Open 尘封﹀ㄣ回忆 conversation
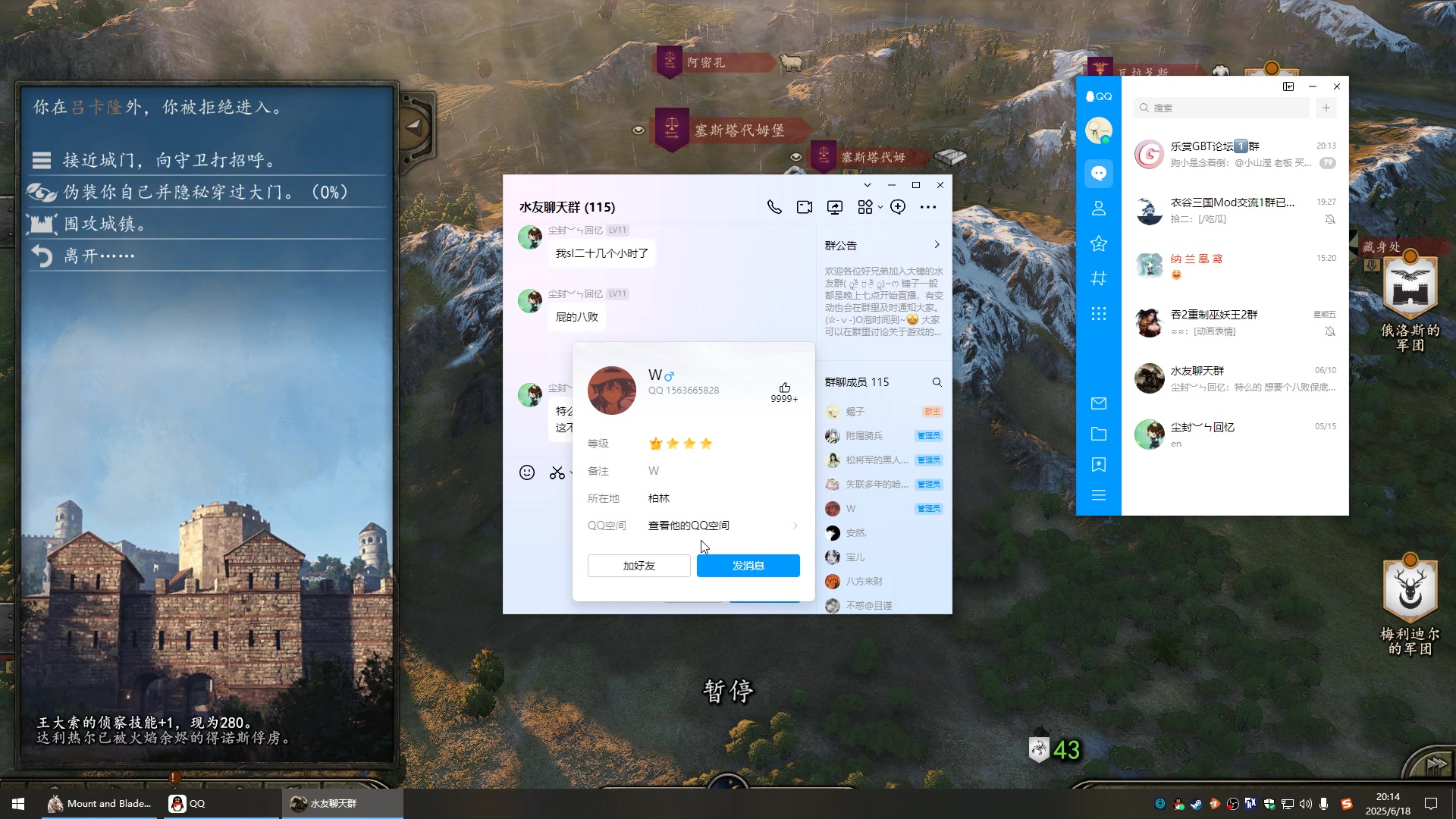Viewport: 1456px width, 819px height. coord(1235,435)
